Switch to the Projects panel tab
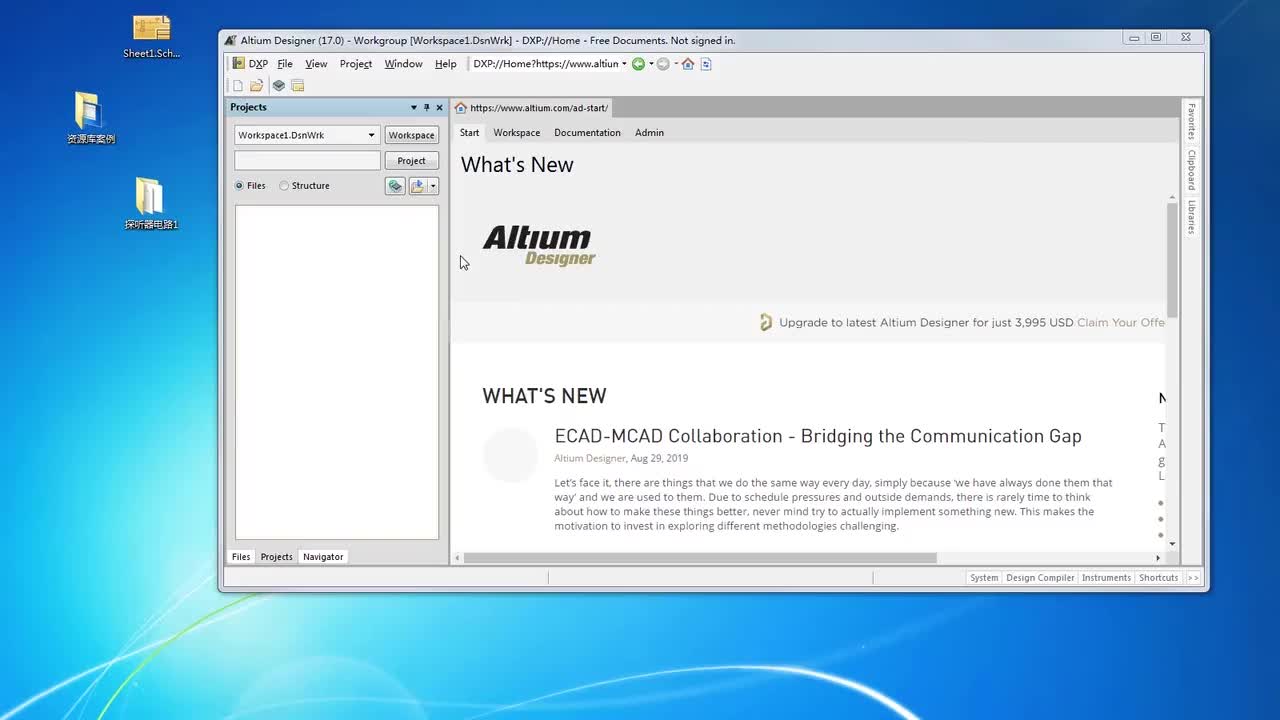 click(x=276, y=557)
